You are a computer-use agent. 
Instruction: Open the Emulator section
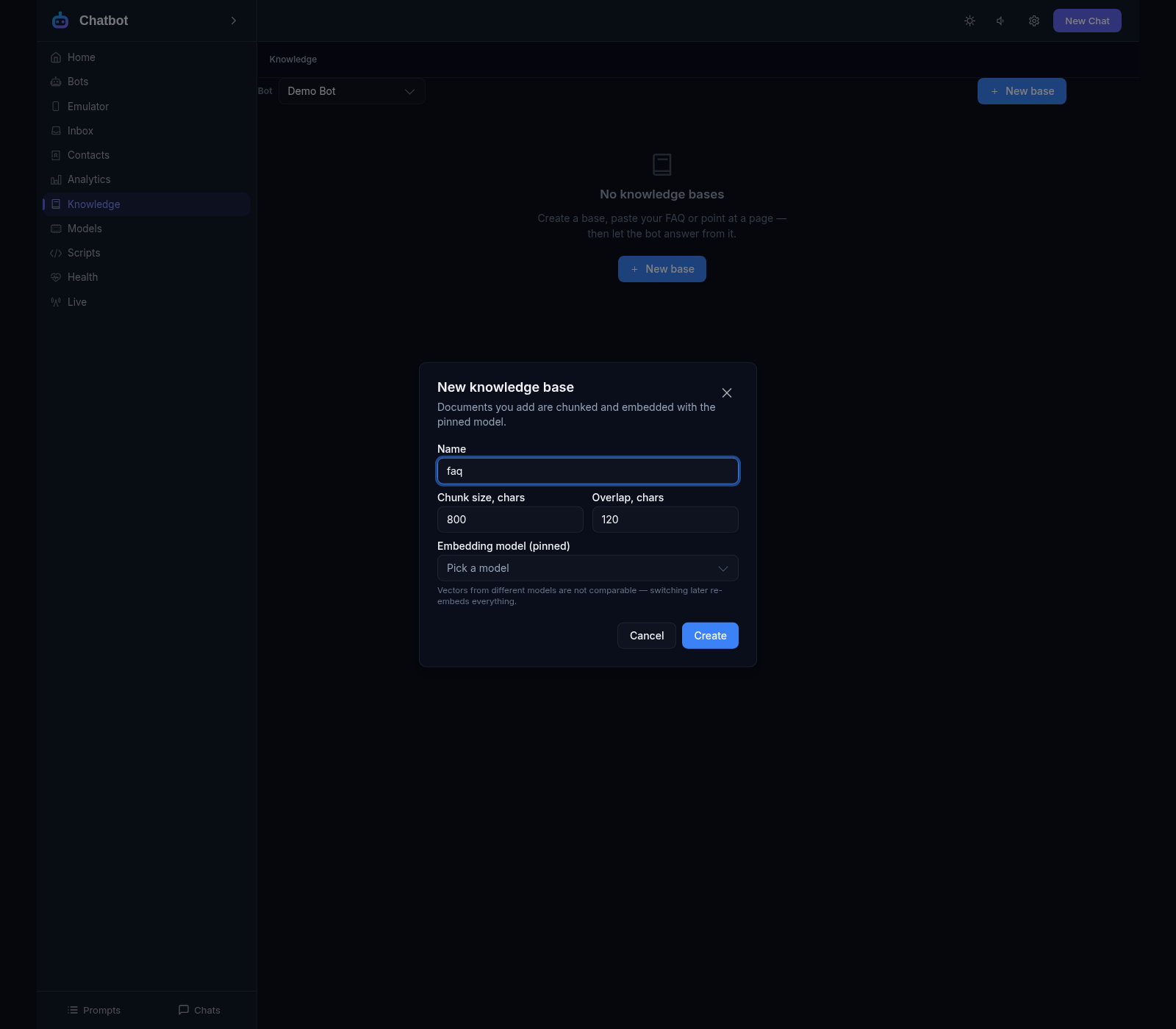pyautogui.click(x=146, y=107)
